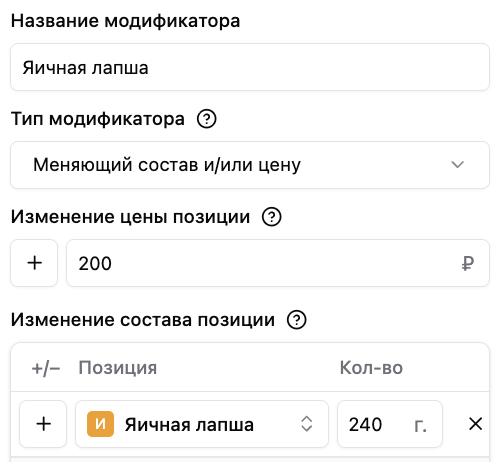498x462 pixels.
Task: Toggle plus sign in composition row
Action: 43,424
